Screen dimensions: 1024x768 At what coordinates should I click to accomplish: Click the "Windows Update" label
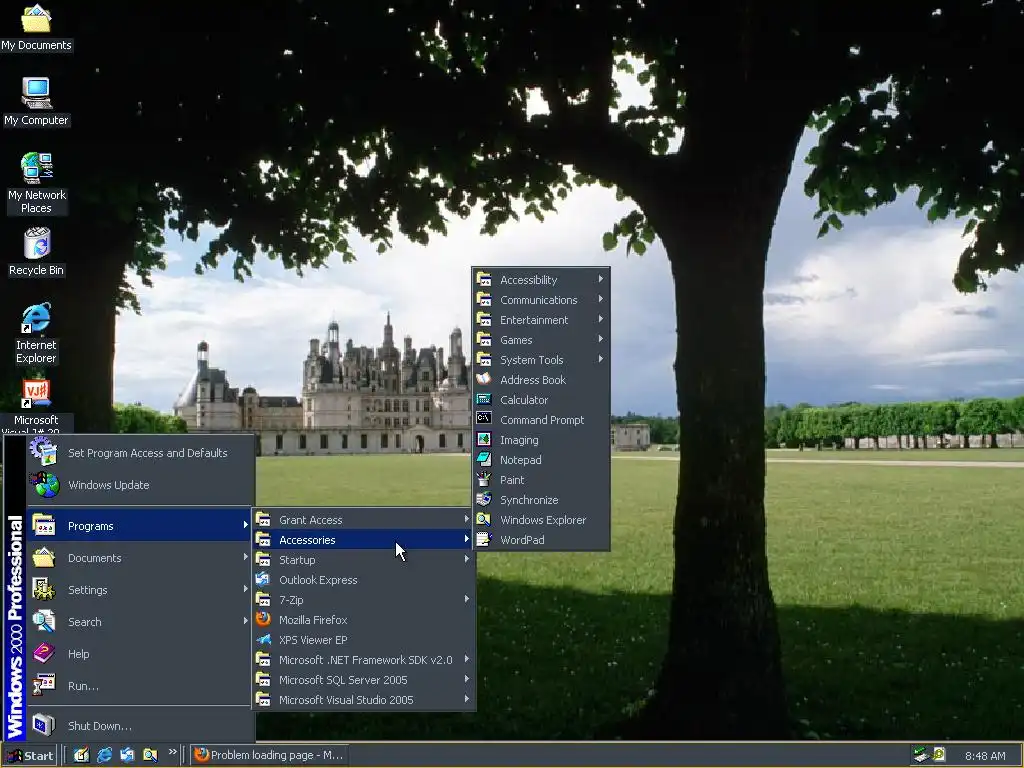click(x=108, y=485)
